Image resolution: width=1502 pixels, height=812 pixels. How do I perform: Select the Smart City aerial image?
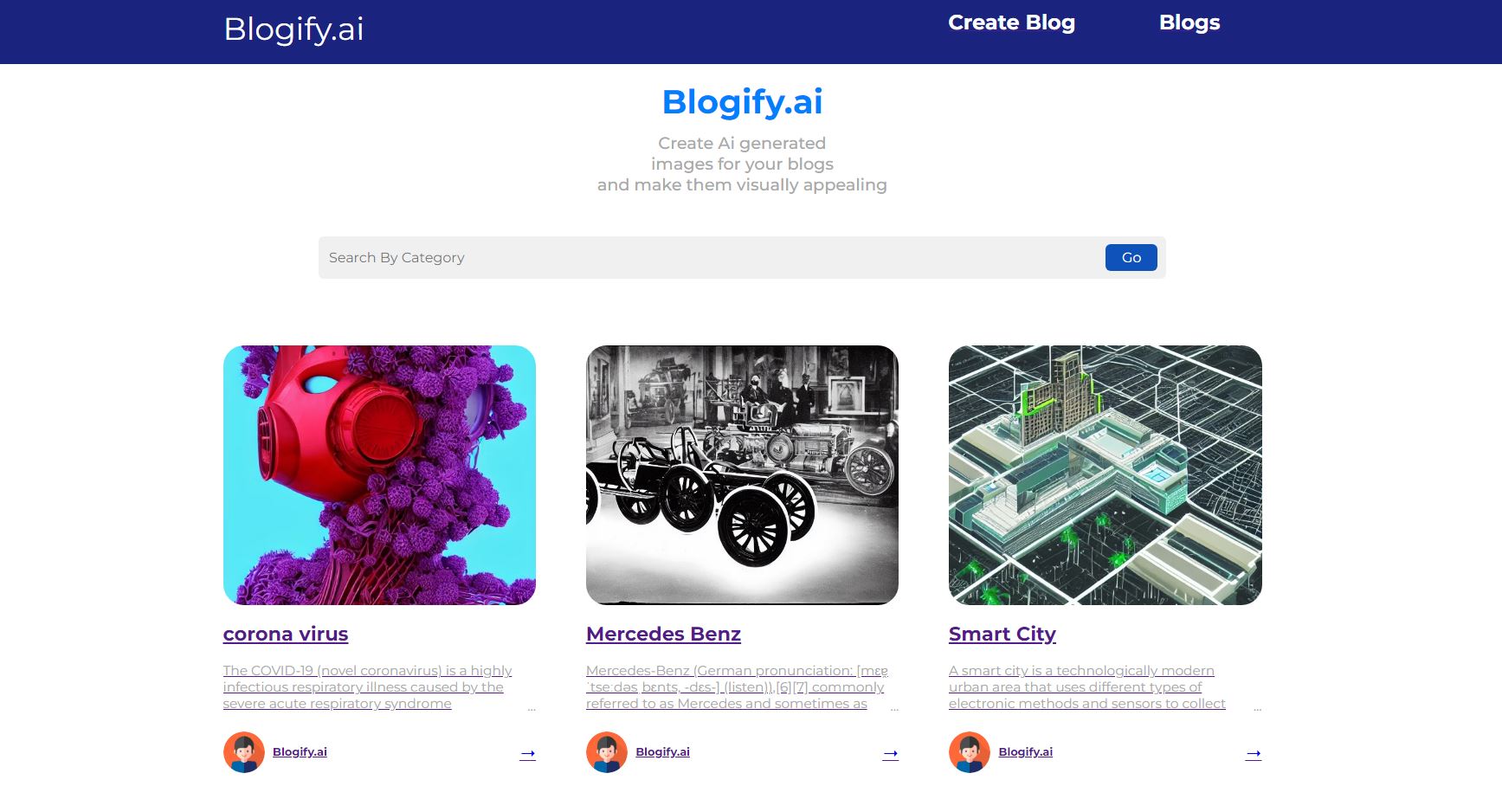click(x=1106, y=475)
